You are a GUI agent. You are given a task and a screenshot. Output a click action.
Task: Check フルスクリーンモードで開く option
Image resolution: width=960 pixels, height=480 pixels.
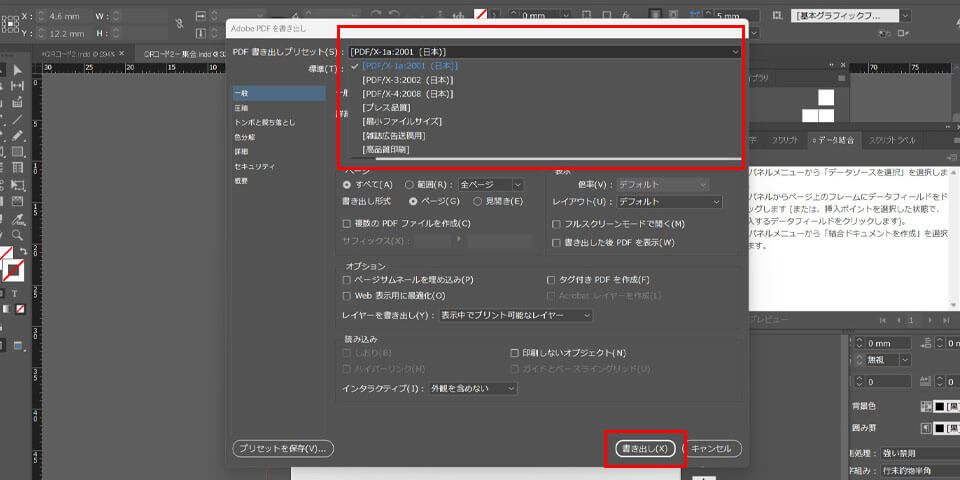pos(557,223)
